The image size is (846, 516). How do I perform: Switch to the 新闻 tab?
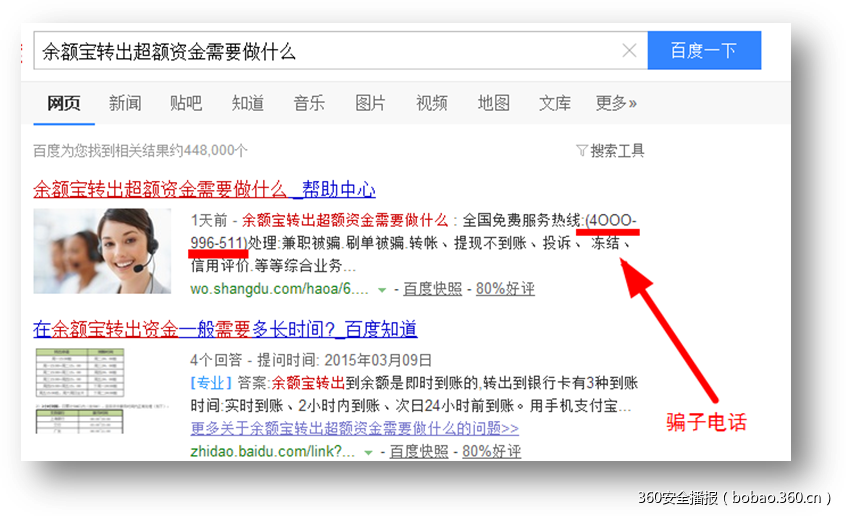pyautogui.click(x=125, y=103)
